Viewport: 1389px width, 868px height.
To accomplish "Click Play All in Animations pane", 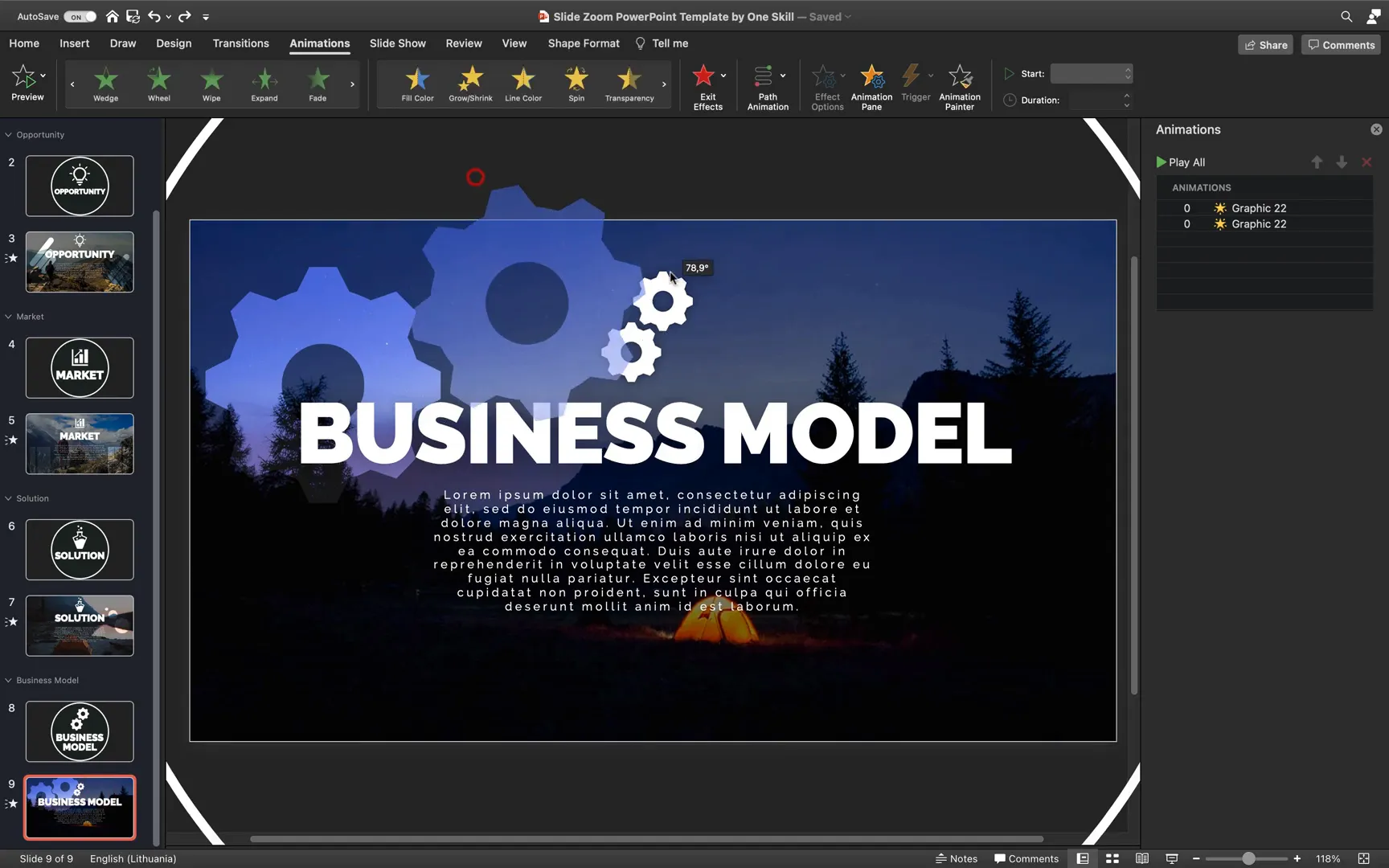I will coord(1181,162).
